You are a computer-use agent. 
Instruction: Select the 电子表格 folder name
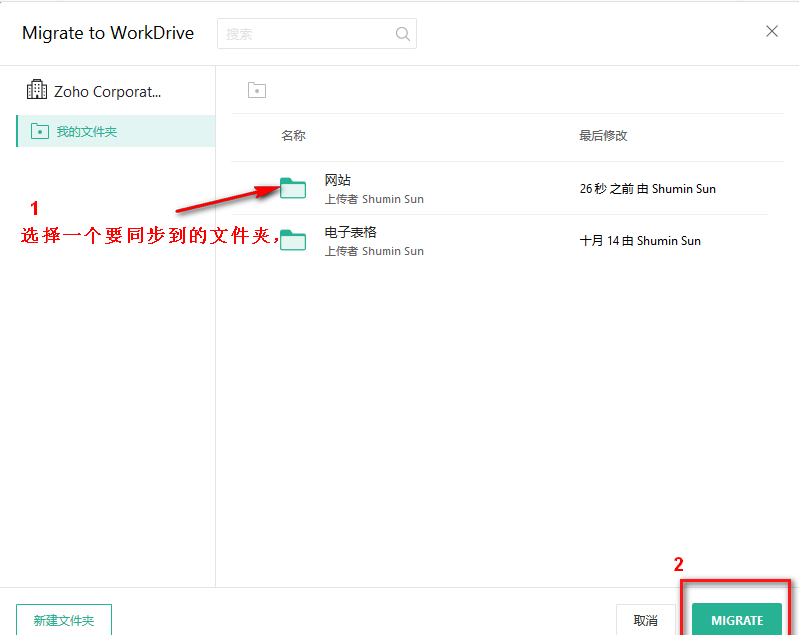pyautogui.click(x=351, y=232)
